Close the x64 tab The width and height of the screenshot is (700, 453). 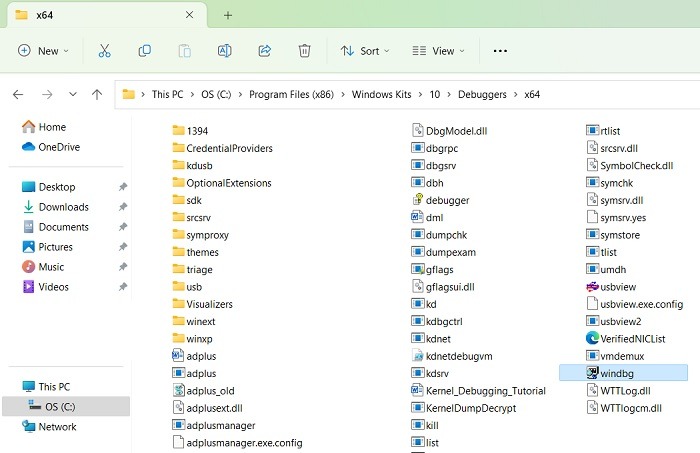[189, 15]
